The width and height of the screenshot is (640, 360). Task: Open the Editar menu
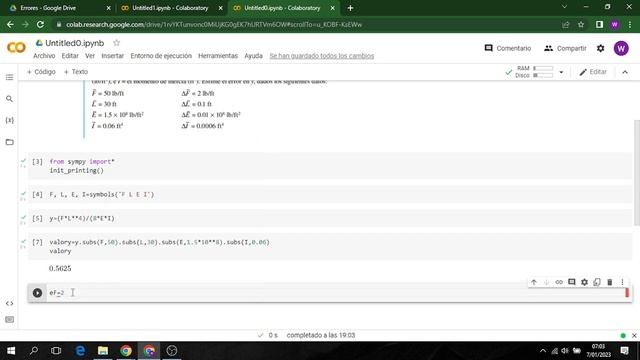70,56
